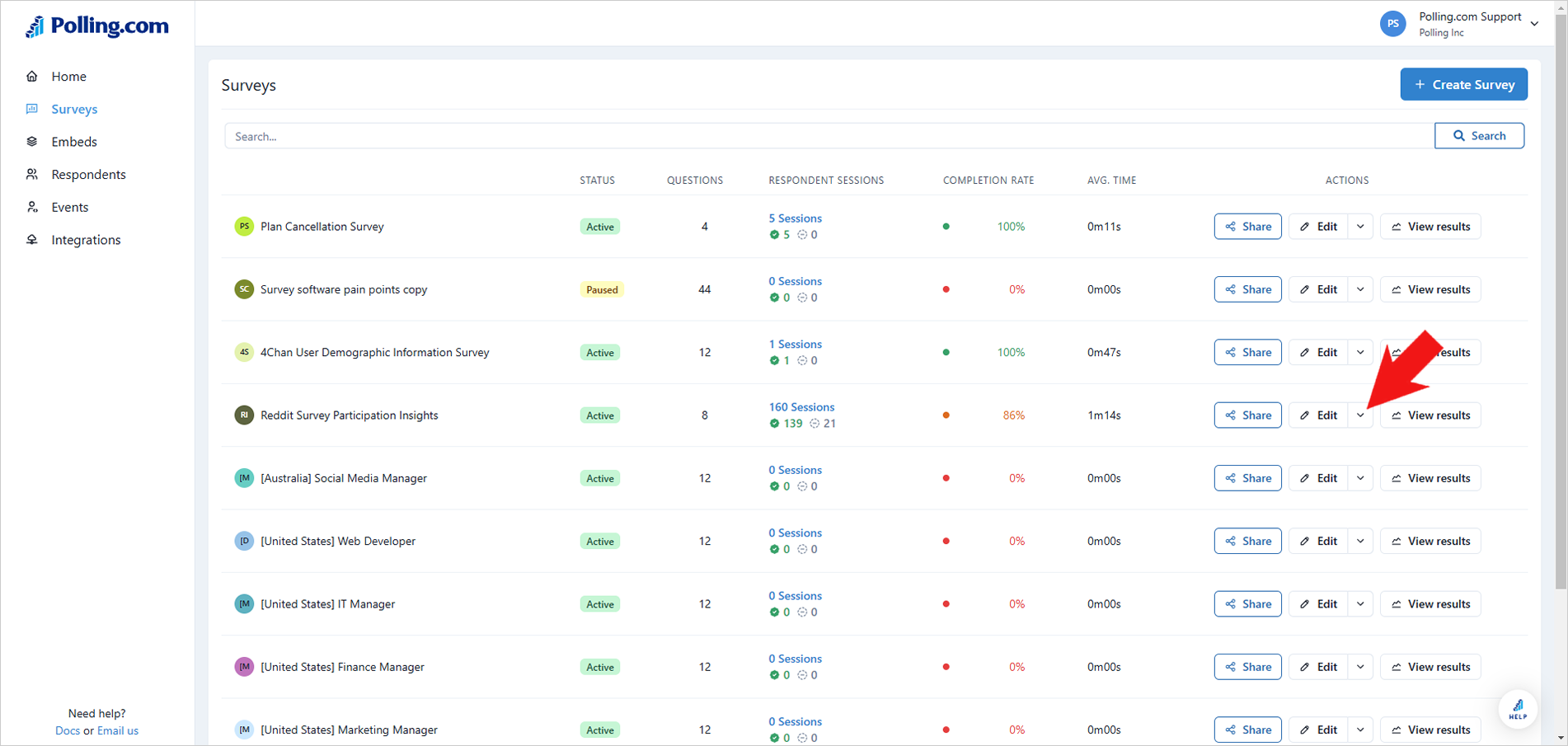Screen dimensions: 1568x746
Task: Click the 1m14s average time value
Action: tap(1104, 415)
